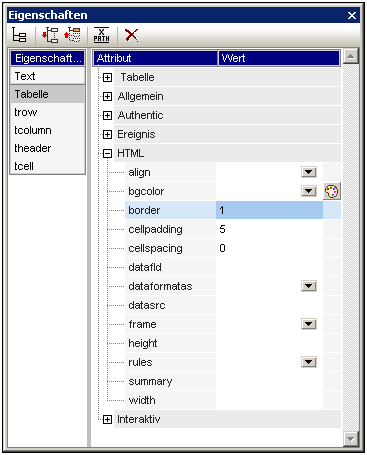Viewport: 367px width, 455px height.
Task: Select tcell in the properties list
Action: click(47, 166)
